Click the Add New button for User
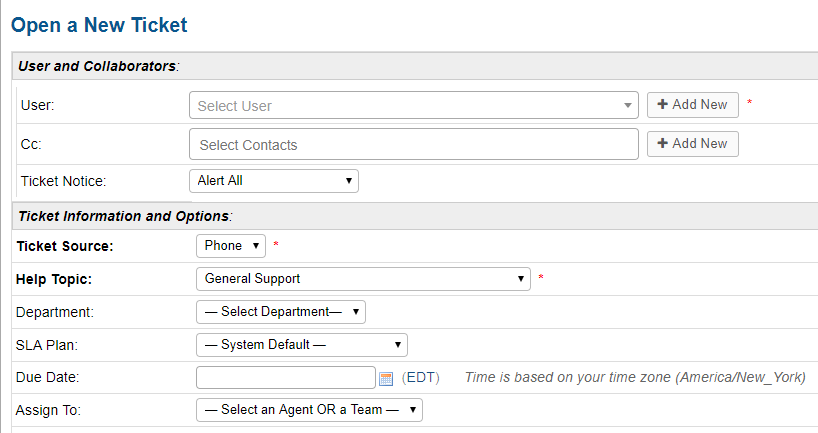Screen dimensions: 818x433 (693, 105)
